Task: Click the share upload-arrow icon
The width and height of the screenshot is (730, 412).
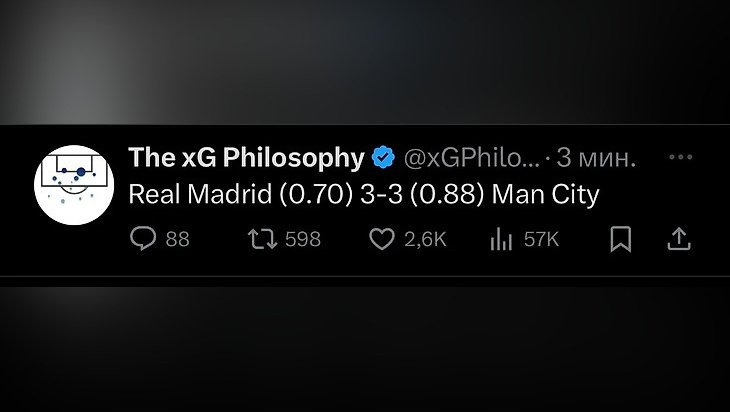Action: click(x=679, y=239)
